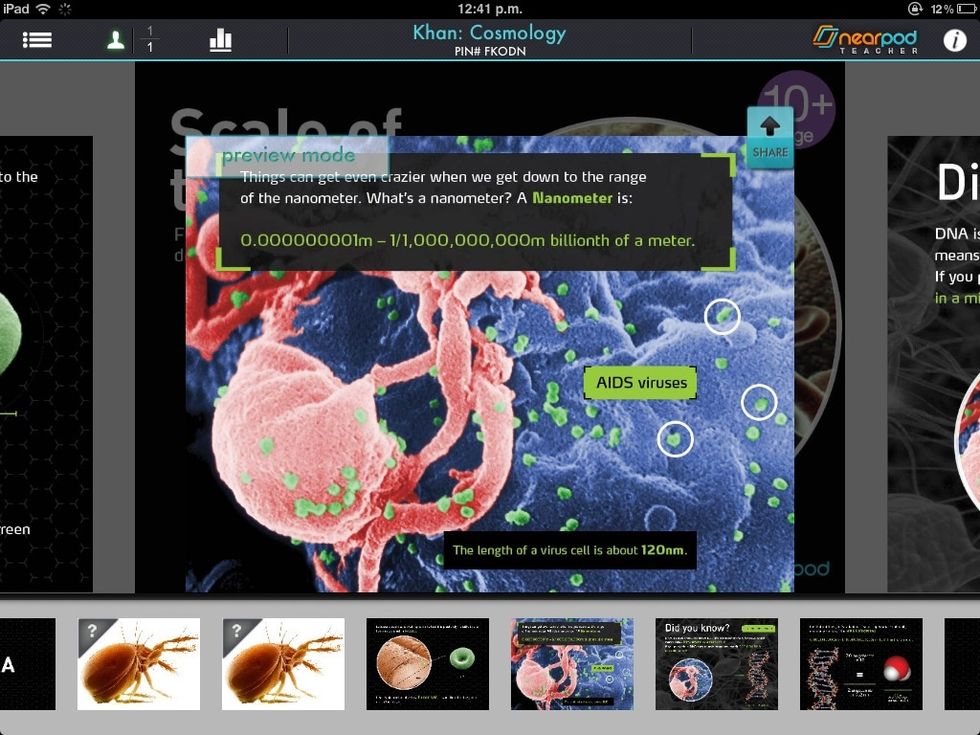
Task: Select the water molecule slide thumbnail
Action: point(862,663)
